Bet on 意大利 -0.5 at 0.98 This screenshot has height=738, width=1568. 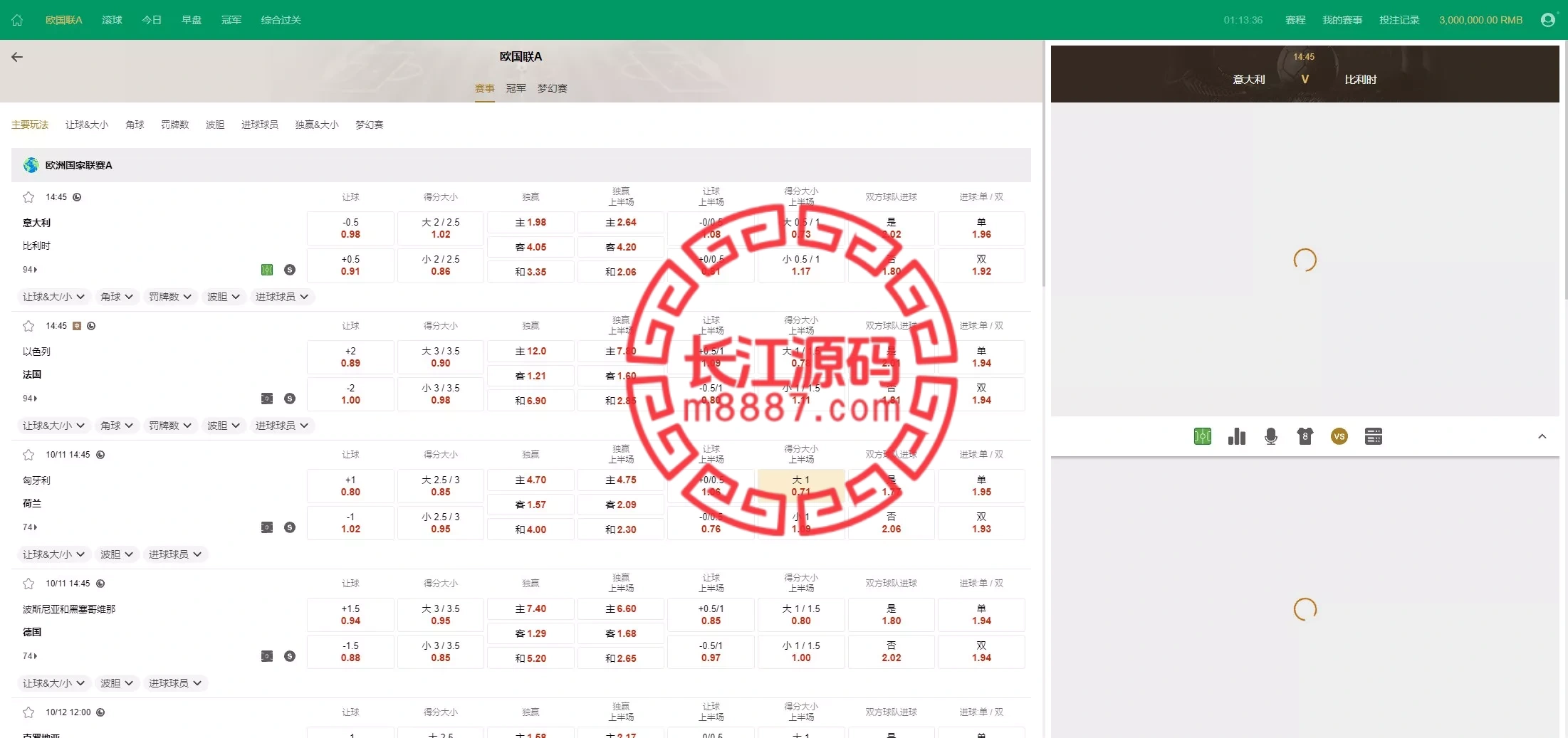tap(350, 228)
